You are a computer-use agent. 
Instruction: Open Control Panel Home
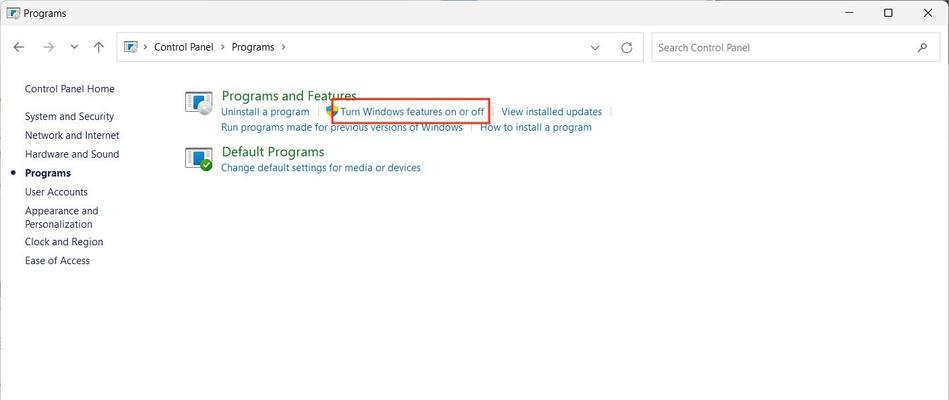(x=70, y=89)
